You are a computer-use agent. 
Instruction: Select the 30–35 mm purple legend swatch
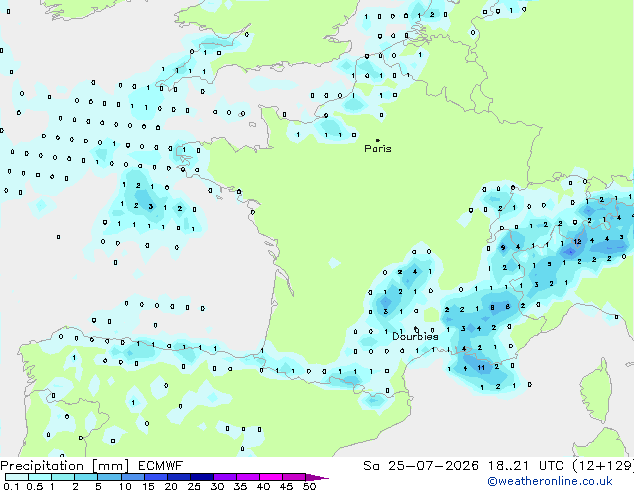pos(225,477)
